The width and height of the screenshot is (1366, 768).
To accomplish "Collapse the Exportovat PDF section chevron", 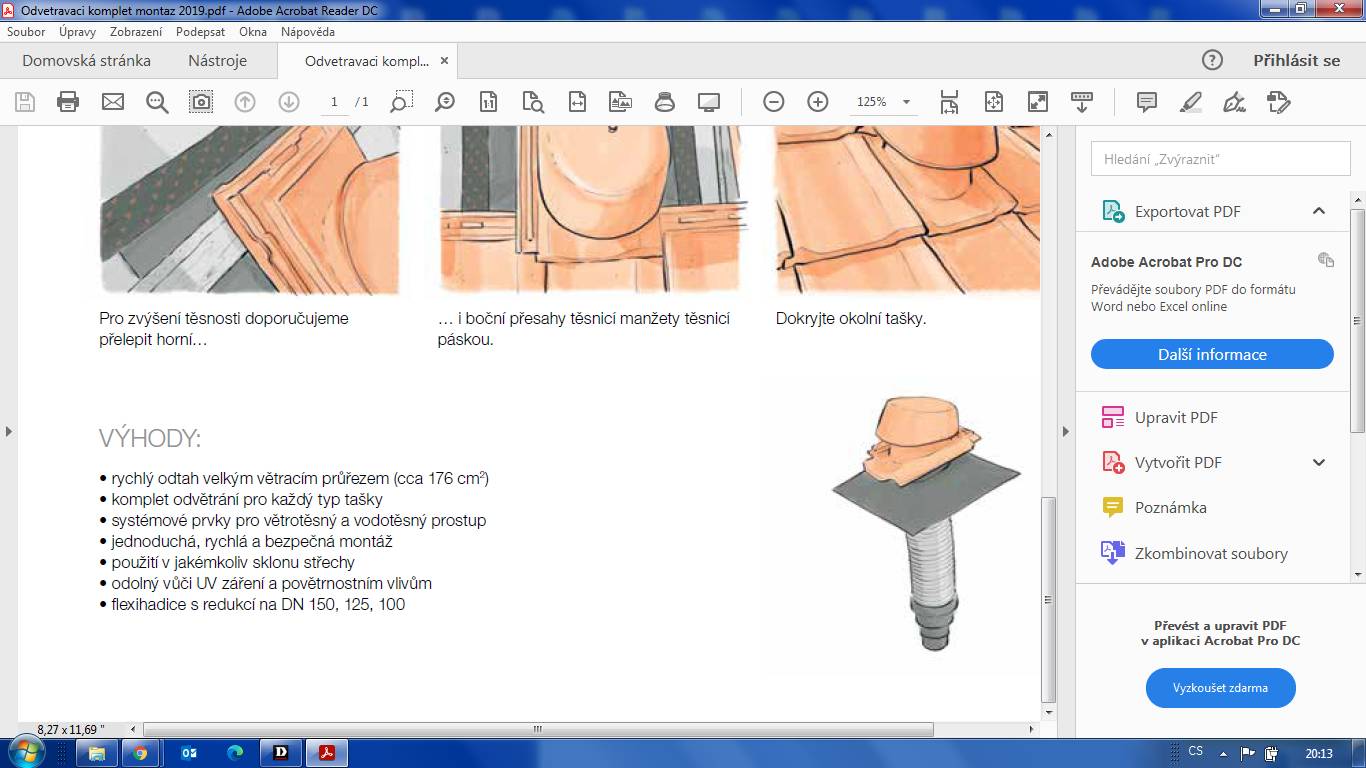I will [x=1319, y=211].
